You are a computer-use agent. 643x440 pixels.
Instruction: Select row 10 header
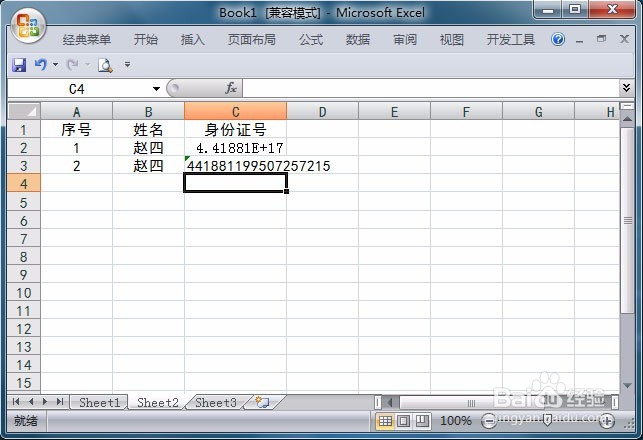pyautogui.click(x=24, y=292)
